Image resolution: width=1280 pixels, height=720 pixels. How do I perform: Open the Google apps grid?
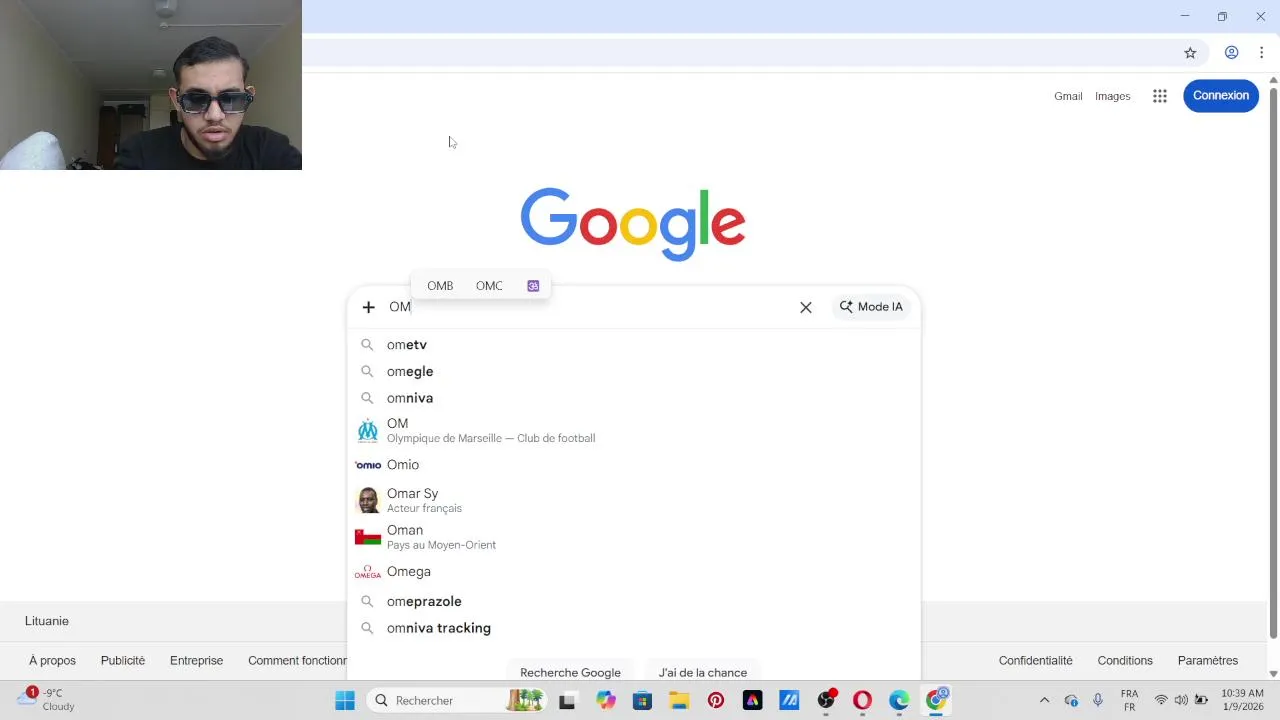[x=1160, y=96]
